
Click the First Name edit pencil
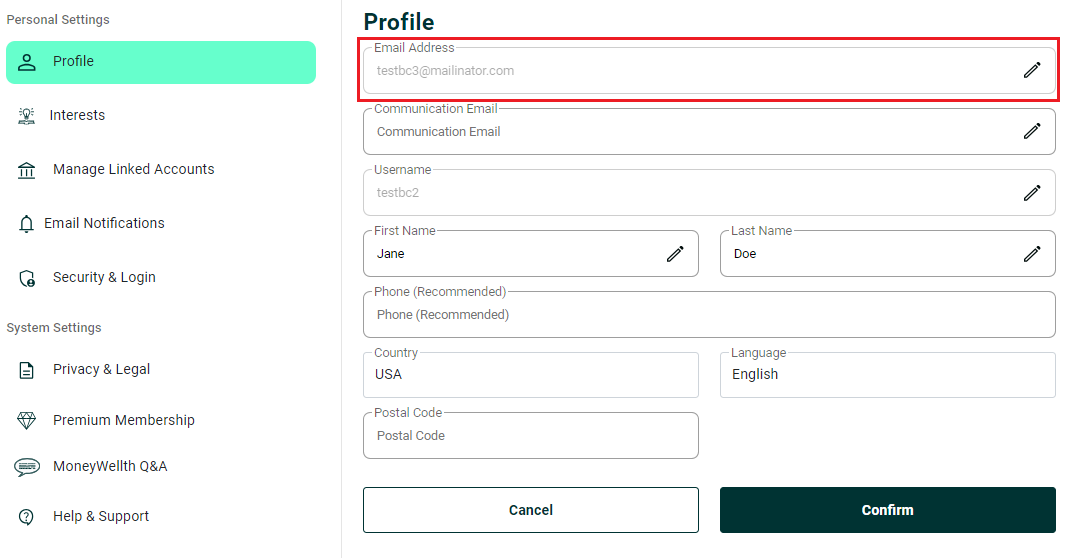coord(675,254)
